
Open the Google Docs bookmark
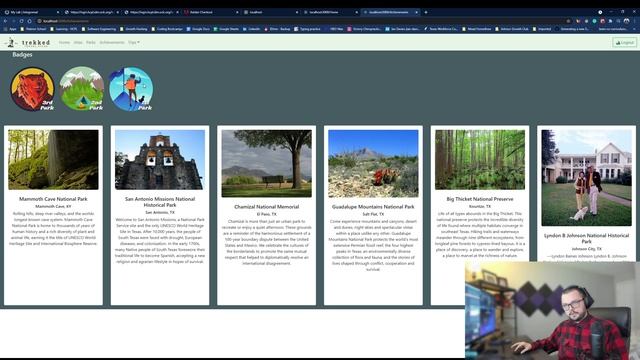pyautogui.click(x=198, y=29)
